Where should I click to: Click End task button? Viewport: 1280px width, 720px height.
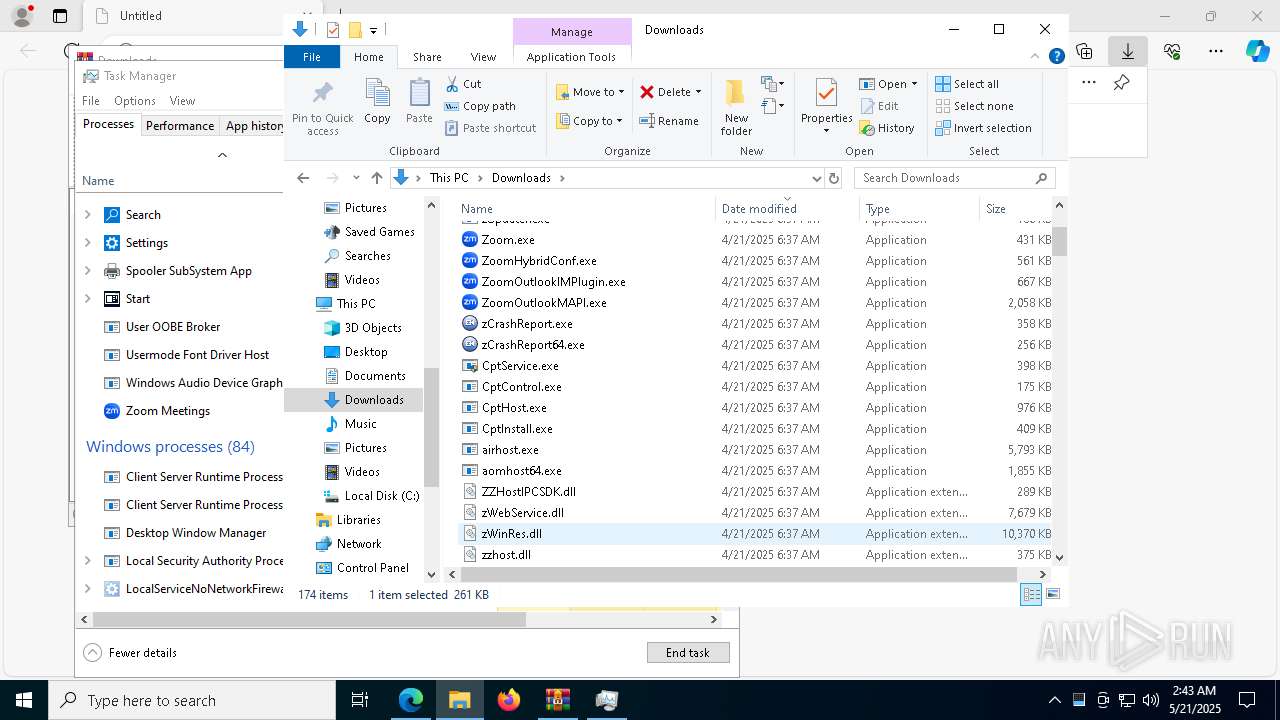[x=688, y=653]
